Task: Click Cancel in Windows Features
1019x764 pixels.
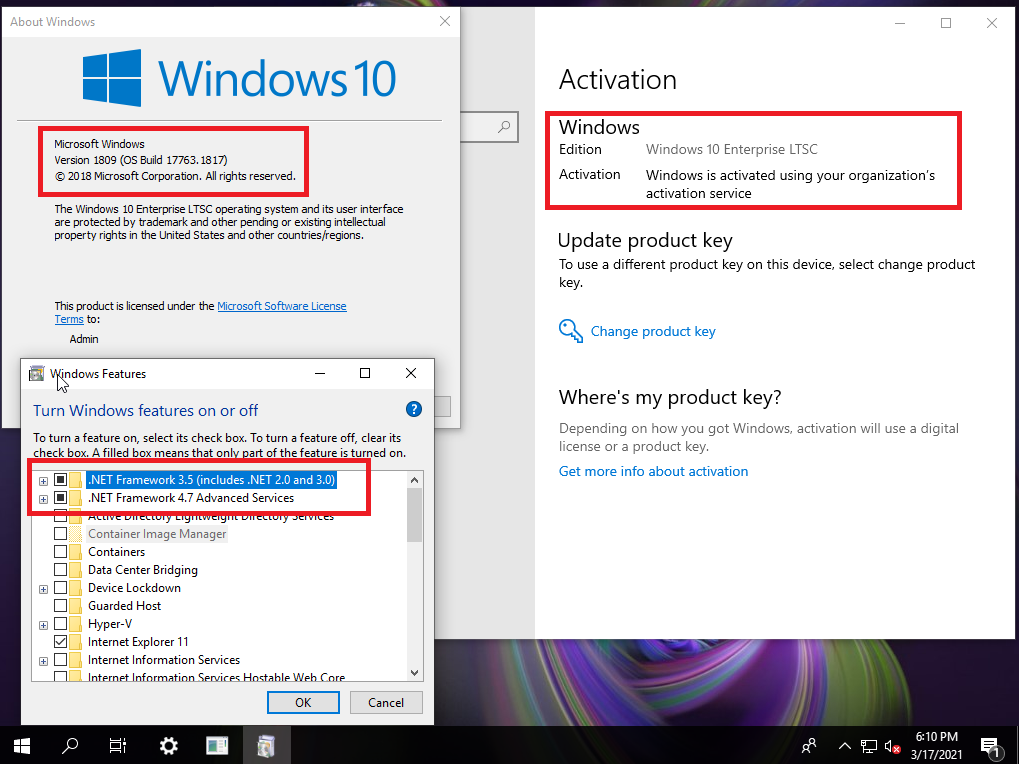Action: tap(386, 702)
